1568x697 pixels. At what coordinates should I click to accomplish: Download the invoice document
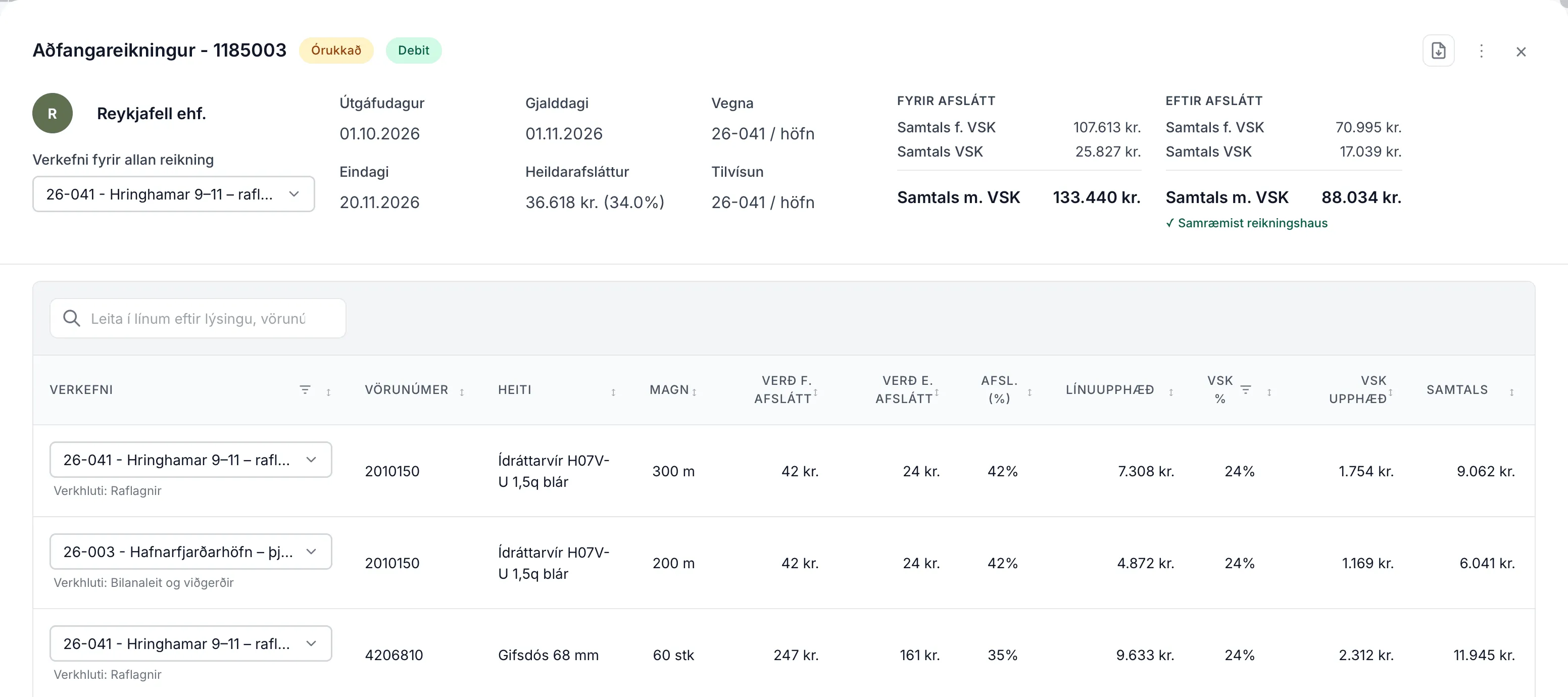tap(1438, 51)
